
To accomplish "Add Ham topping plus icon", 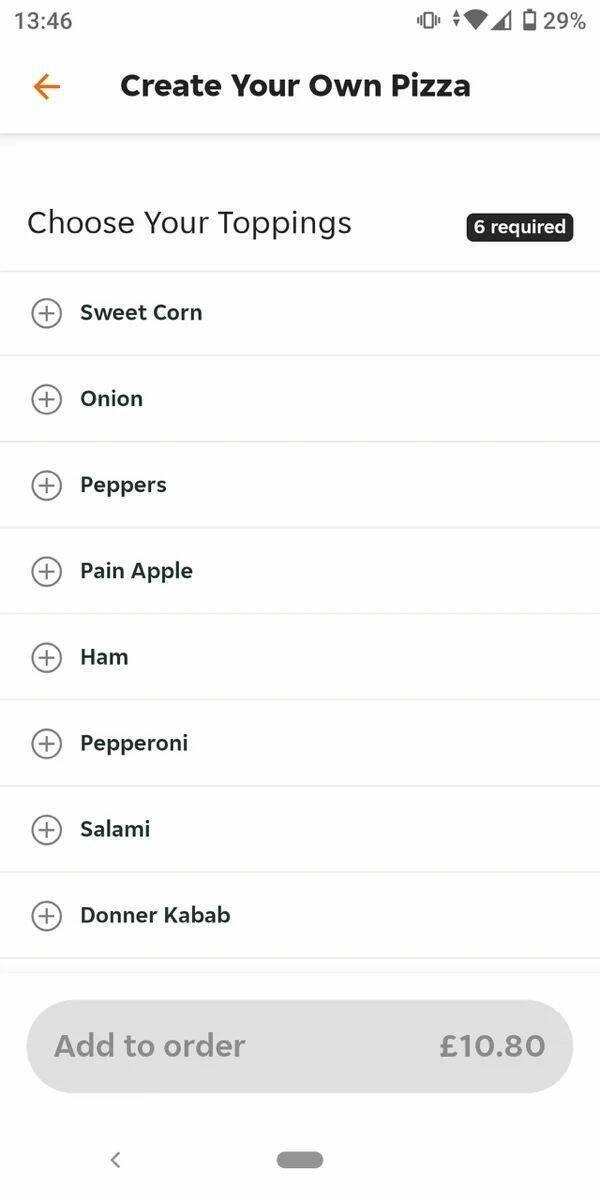I will pos(46,657).
